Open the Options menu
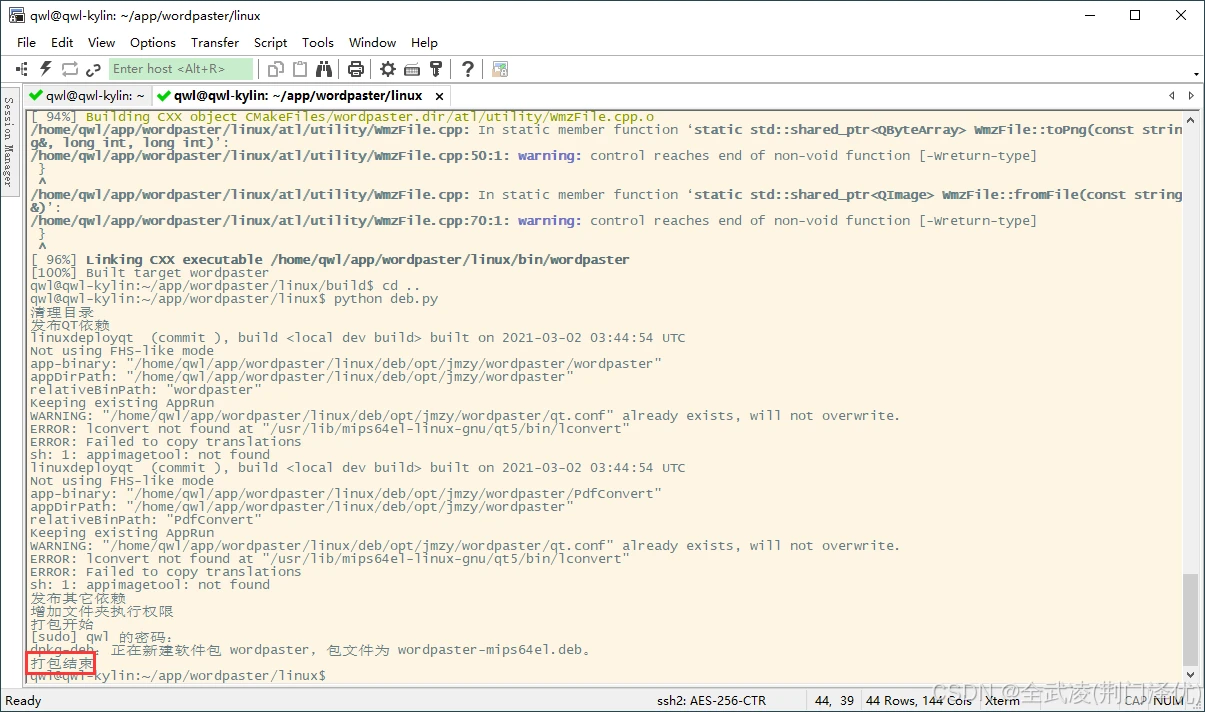The width and height of the screenshot is (1205, 712). 153,42
